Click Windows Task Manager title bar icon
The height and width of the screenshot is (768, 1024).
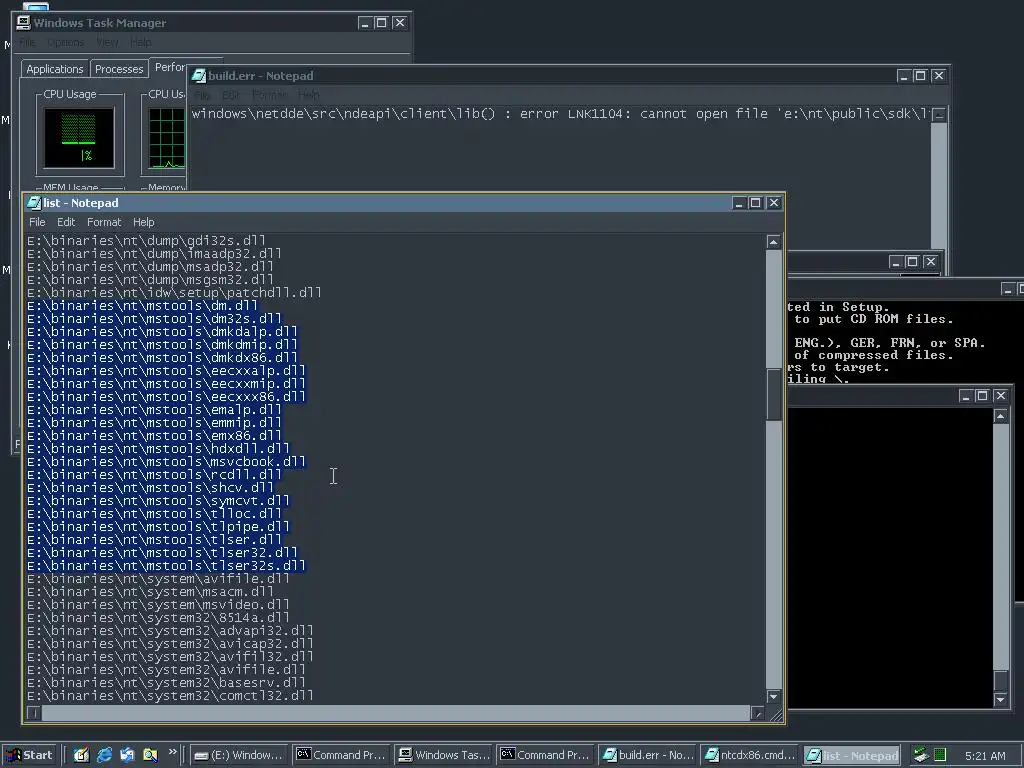pos(24,23)
